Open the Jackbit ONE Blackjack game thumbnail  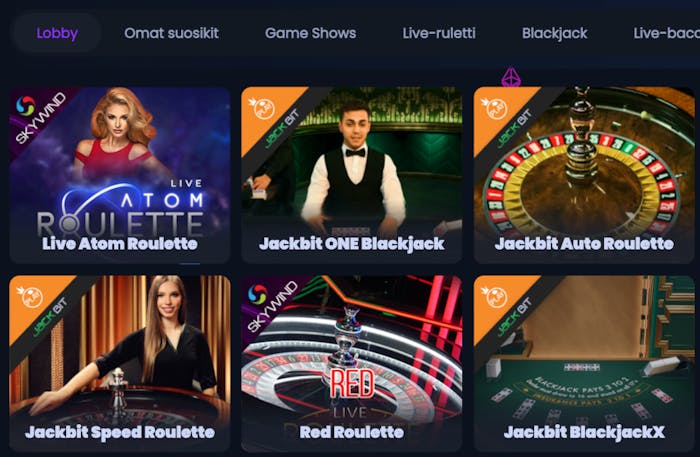351,174
